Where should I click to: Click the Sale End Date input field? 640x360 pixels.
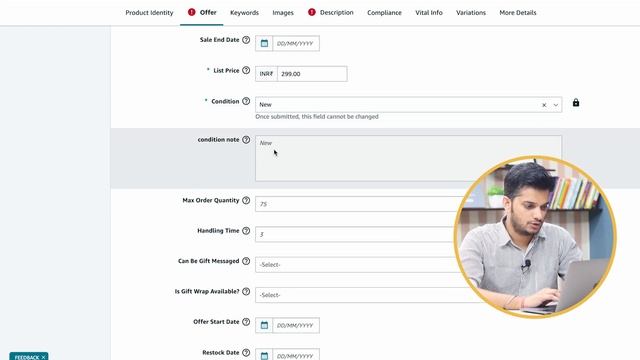tap(296, 43)
